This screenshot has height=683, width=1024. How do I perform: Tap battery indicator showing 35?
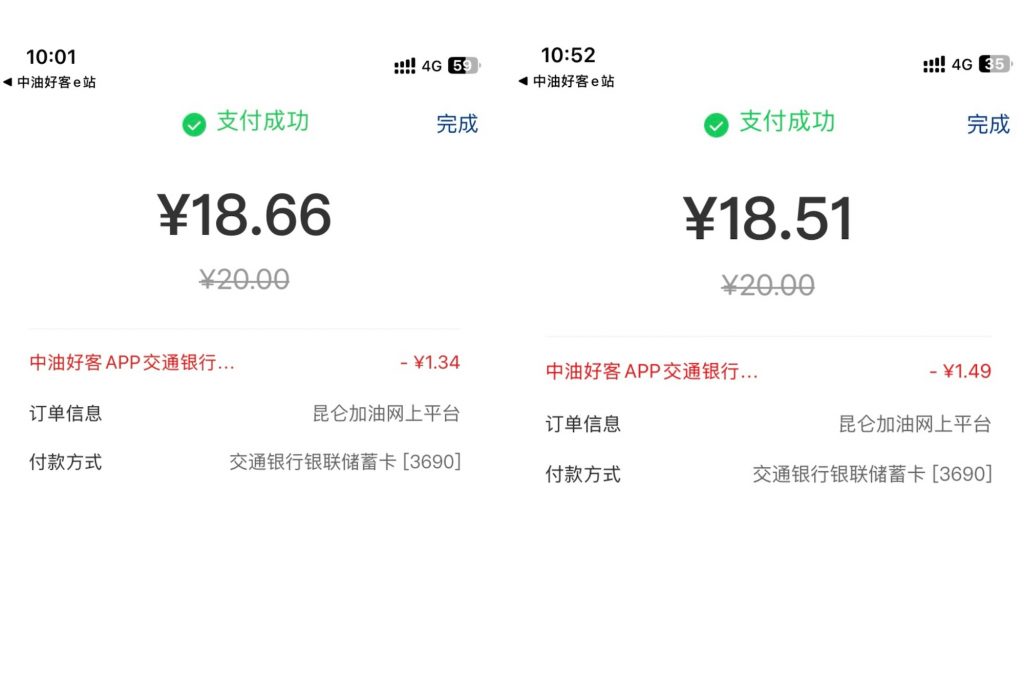coord(996,64)
